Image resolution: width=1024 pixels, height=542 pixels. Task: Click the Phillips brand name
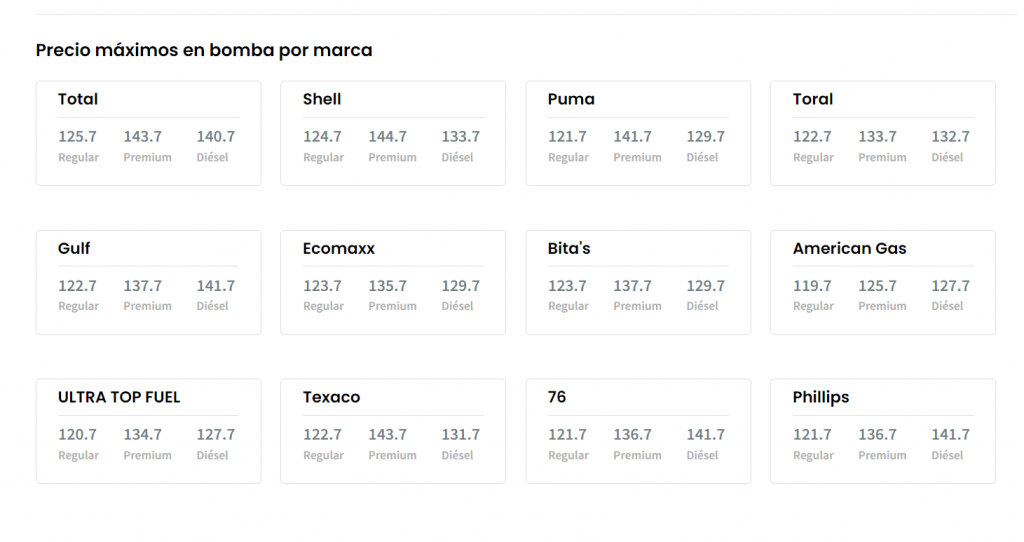pos(821,397)
